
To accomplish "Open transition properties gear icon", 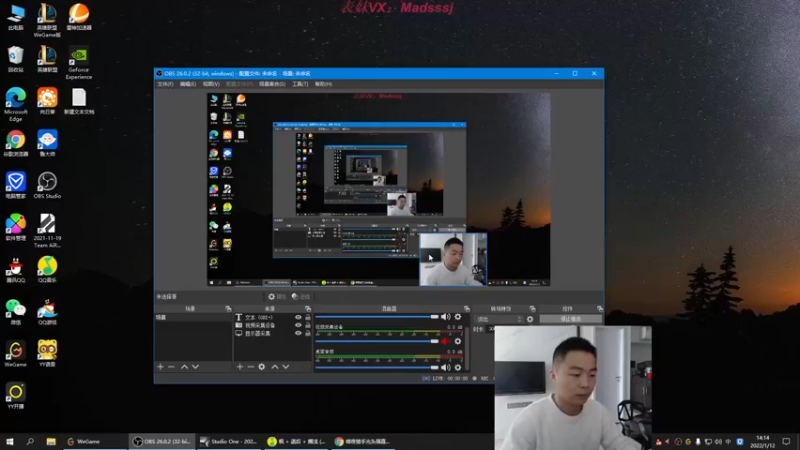I will (x=530, y=319).
